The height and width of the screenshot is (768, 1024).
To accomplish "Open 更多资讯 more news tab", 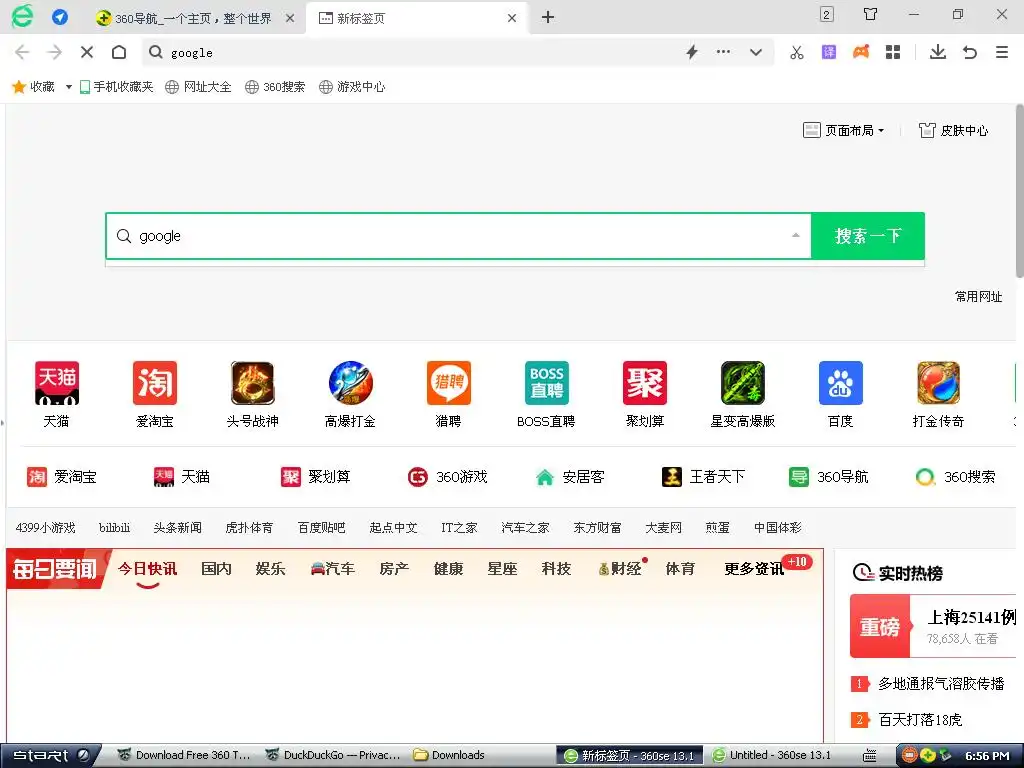I will (754, 569).
